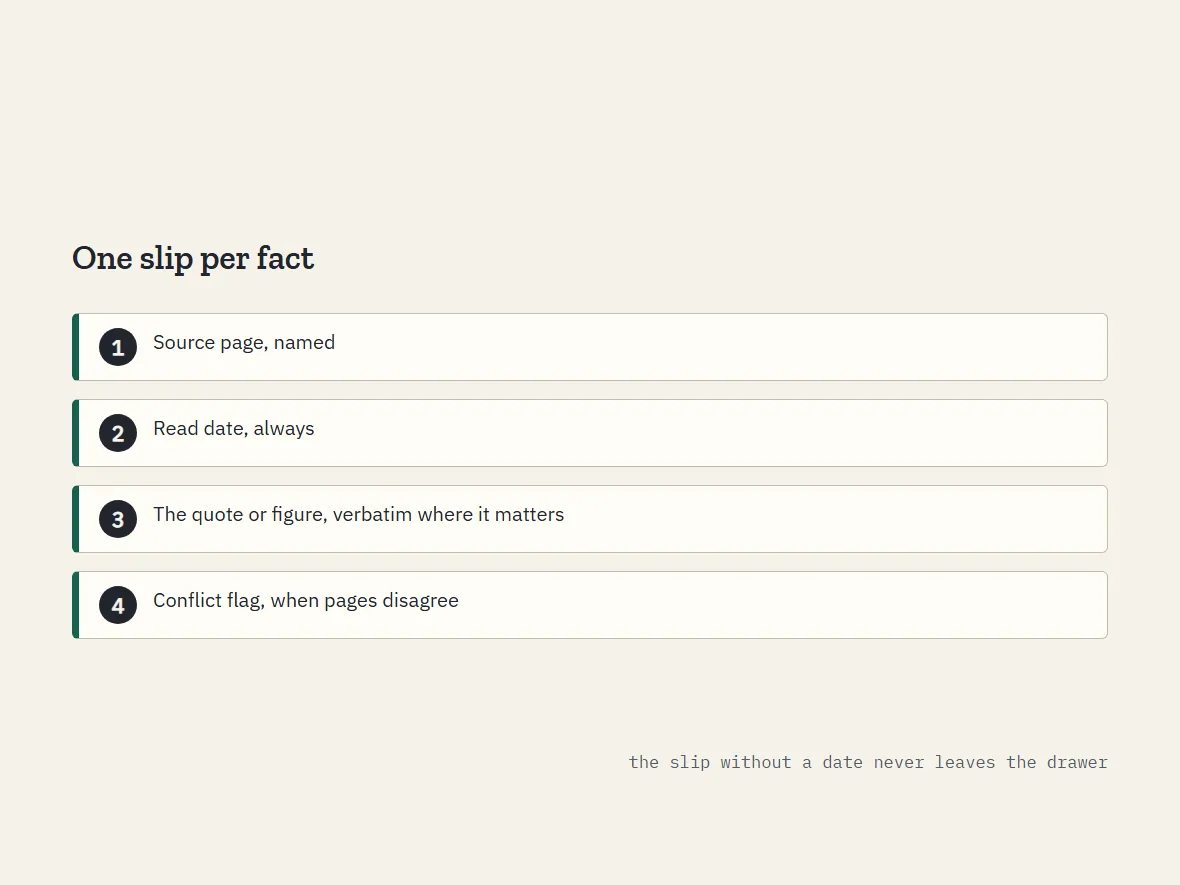Click the word 'fact' in the title
The height and width of the screenshot is (885, 1180).
pyautogui.click(x=285, y=258)
